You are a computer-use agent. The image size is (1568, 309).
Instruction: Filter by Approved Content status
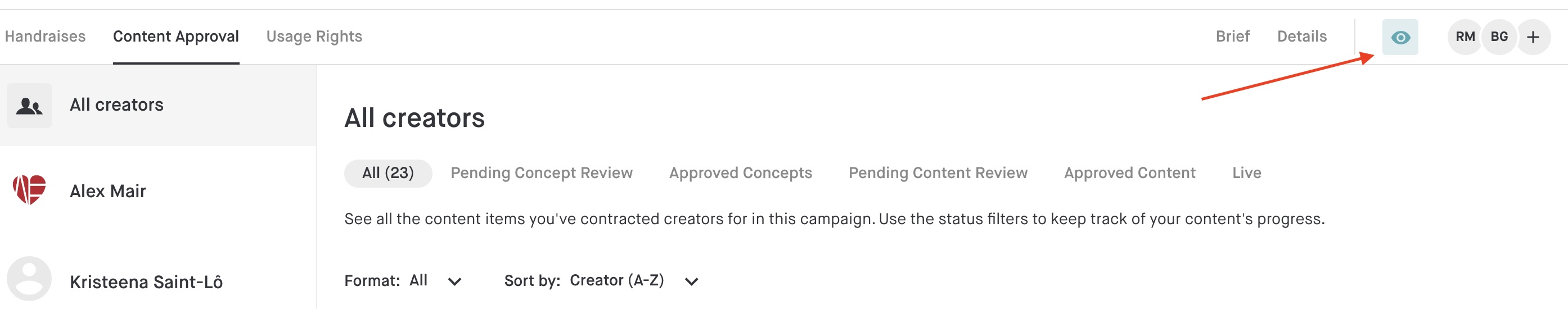[x=1129, y=174]
